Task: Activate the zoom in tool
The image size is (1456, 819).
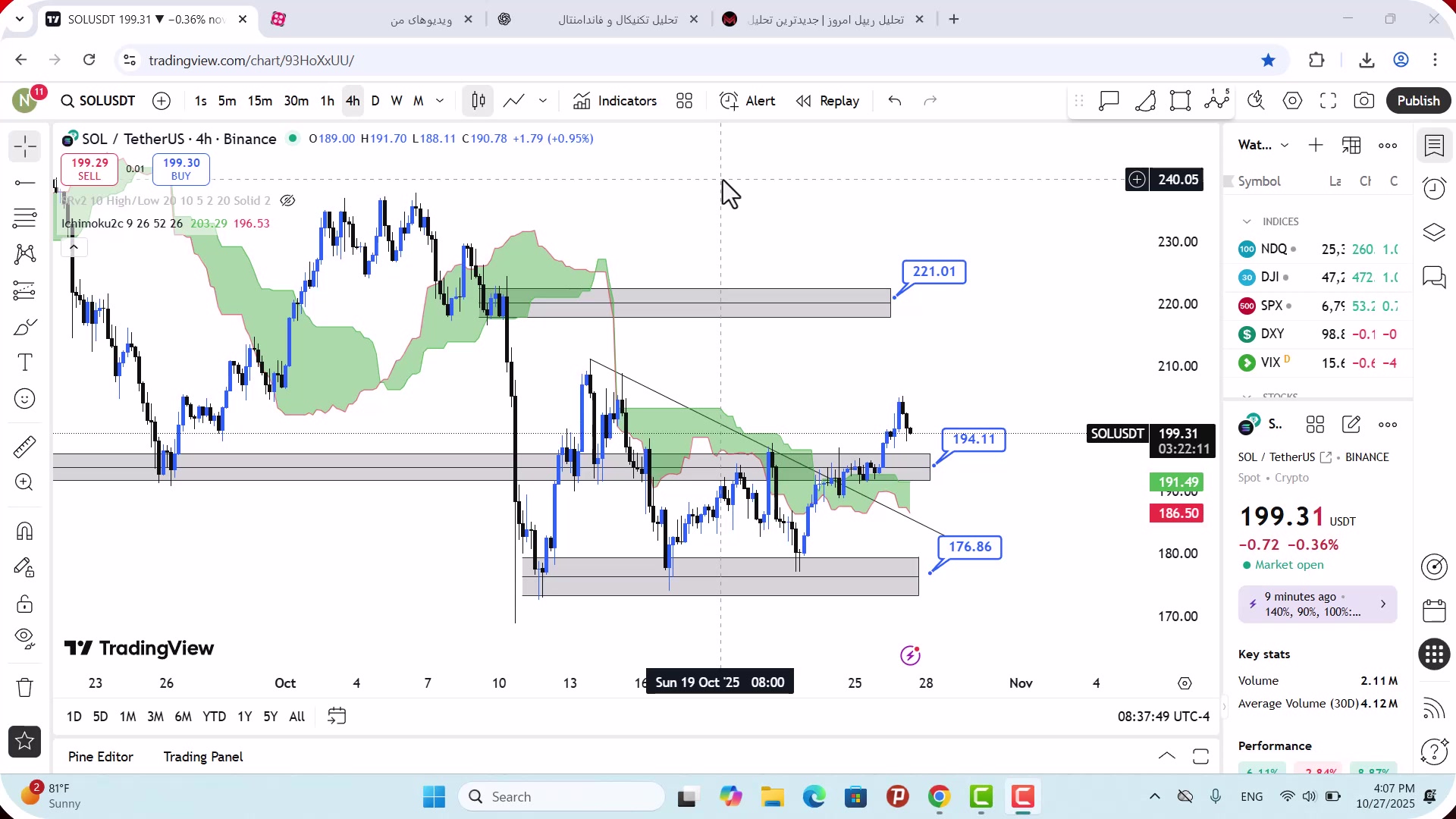Action: pos(25,482)
